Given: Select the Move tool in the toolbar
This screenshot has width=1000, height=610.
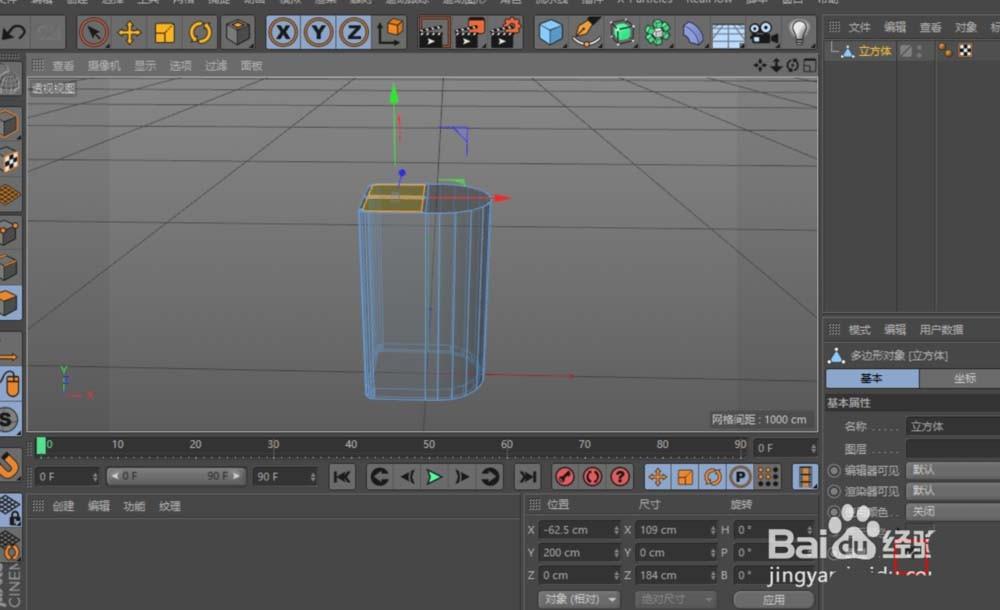Looking at the screenshot, I should click(128, 32).
